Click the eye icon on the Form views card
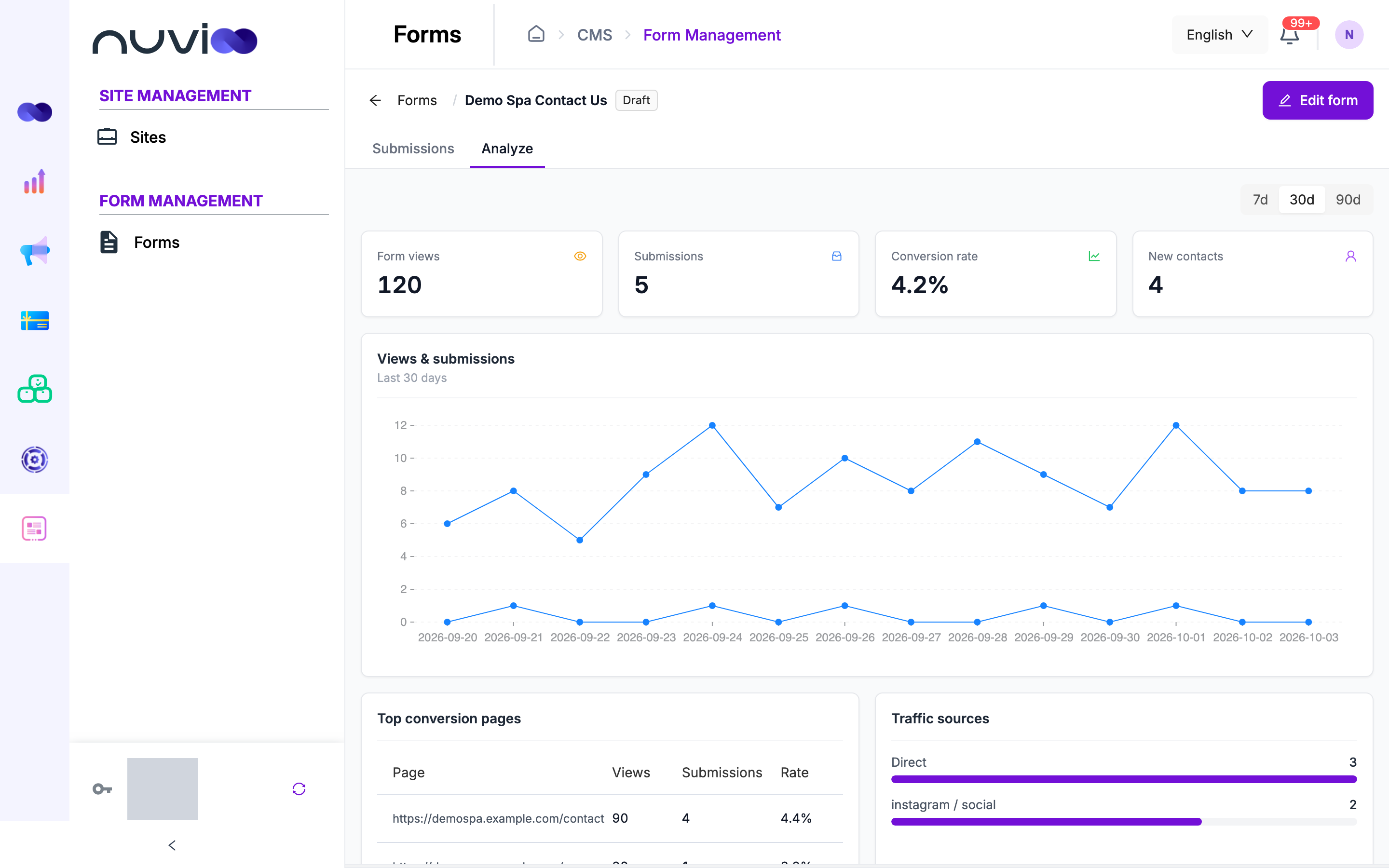Viewport: 1389px width, 868px height. coord(580,256)
